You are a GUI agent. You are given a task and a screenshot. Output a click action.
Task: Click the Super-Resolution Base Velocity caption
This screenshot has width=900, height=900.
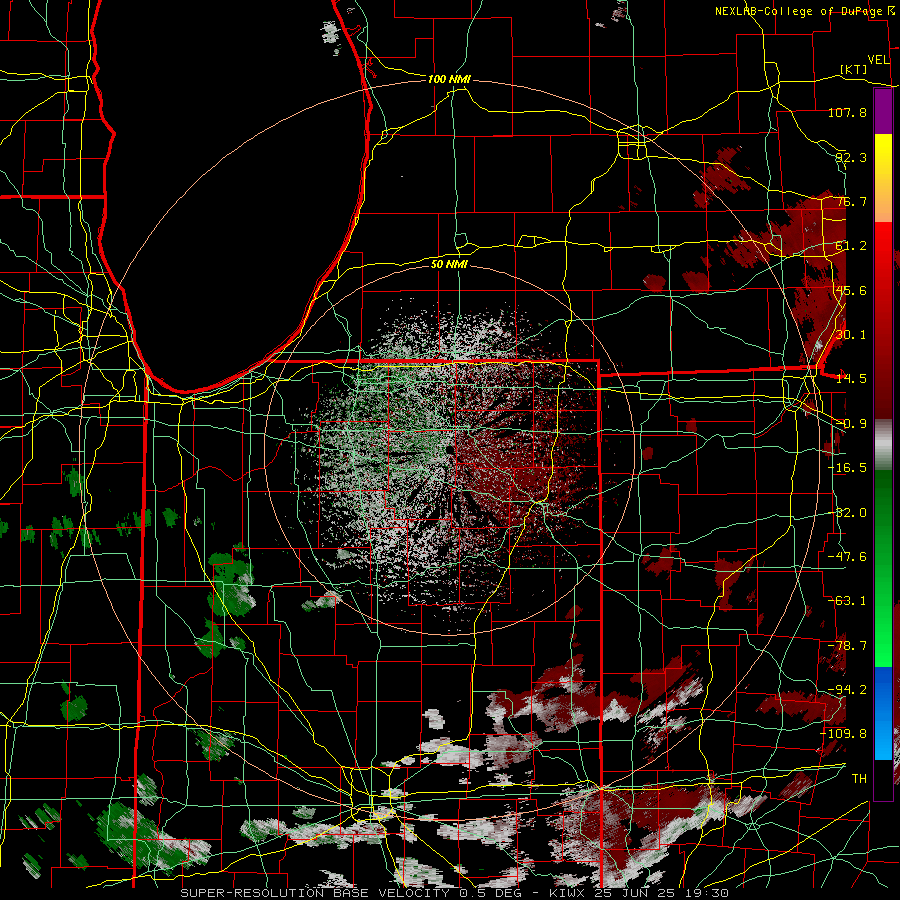(455, 893)
